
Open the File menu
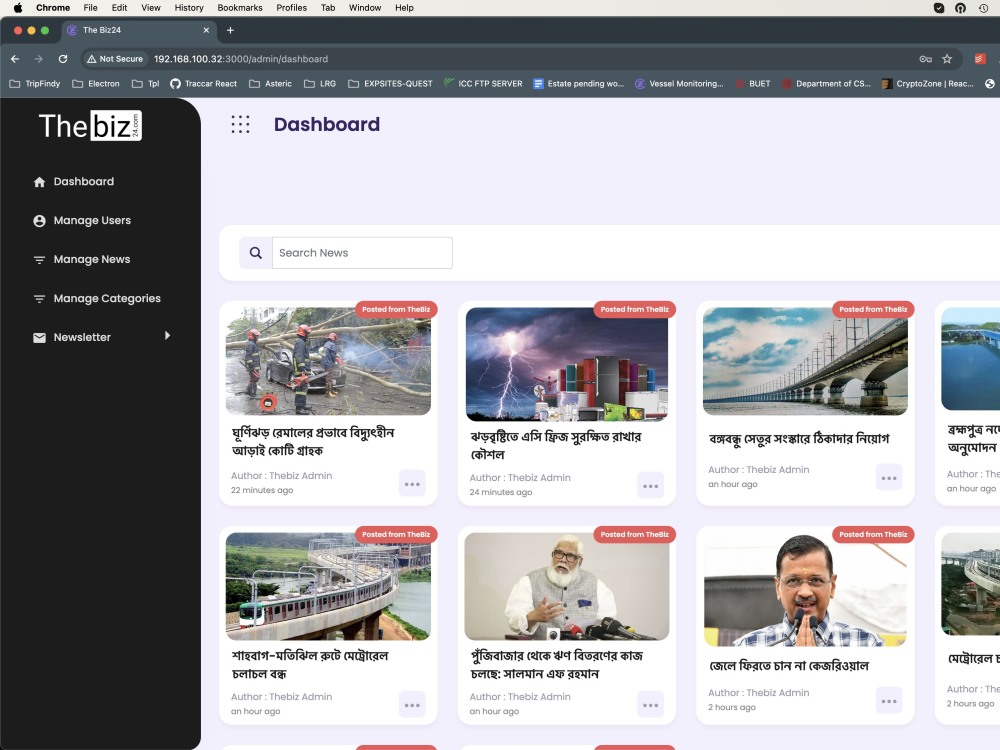(x=91, y=8)
